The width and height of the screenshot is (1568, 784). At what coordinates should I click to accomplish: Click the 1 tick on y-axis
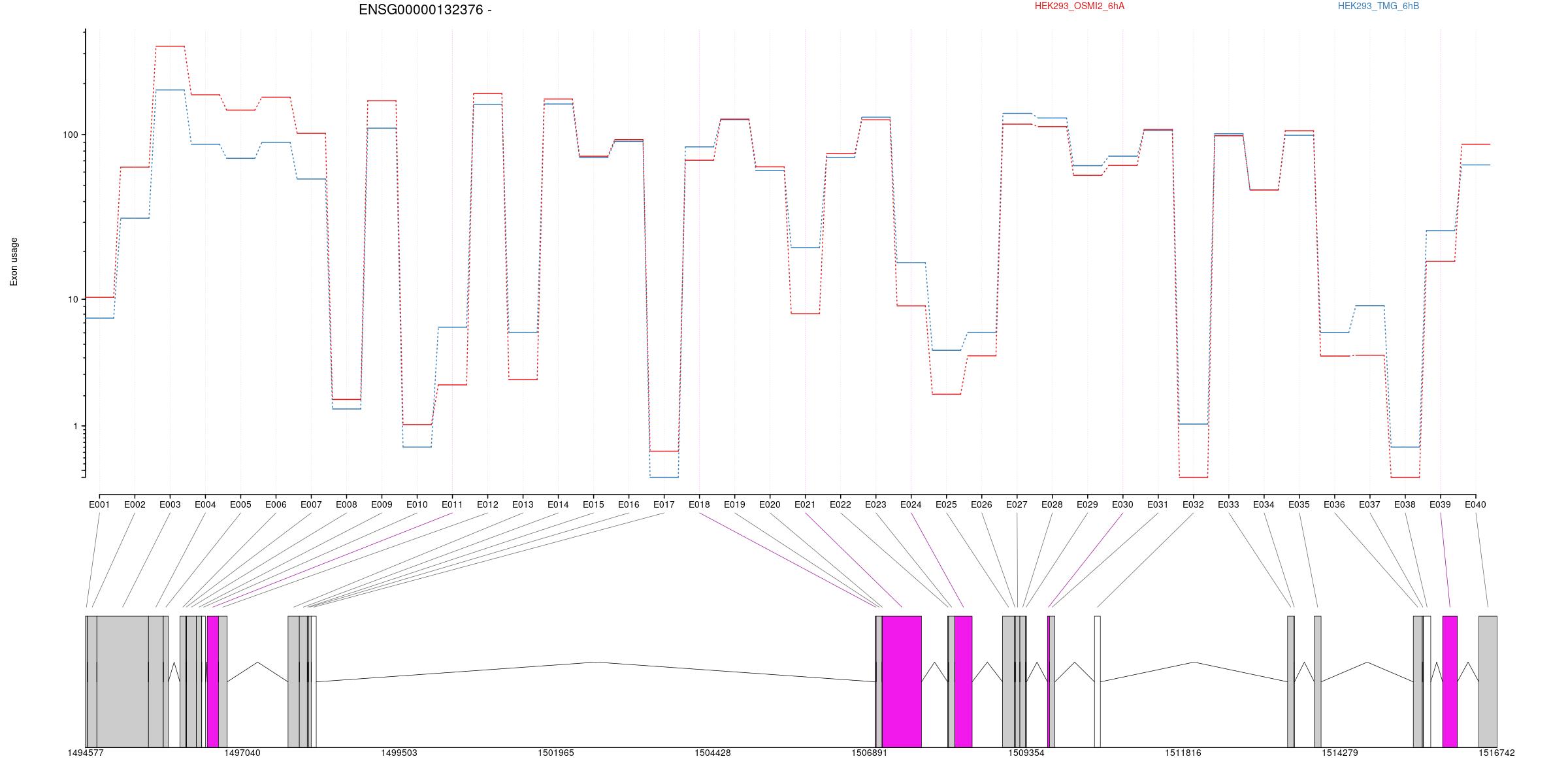tap(75, 426)
